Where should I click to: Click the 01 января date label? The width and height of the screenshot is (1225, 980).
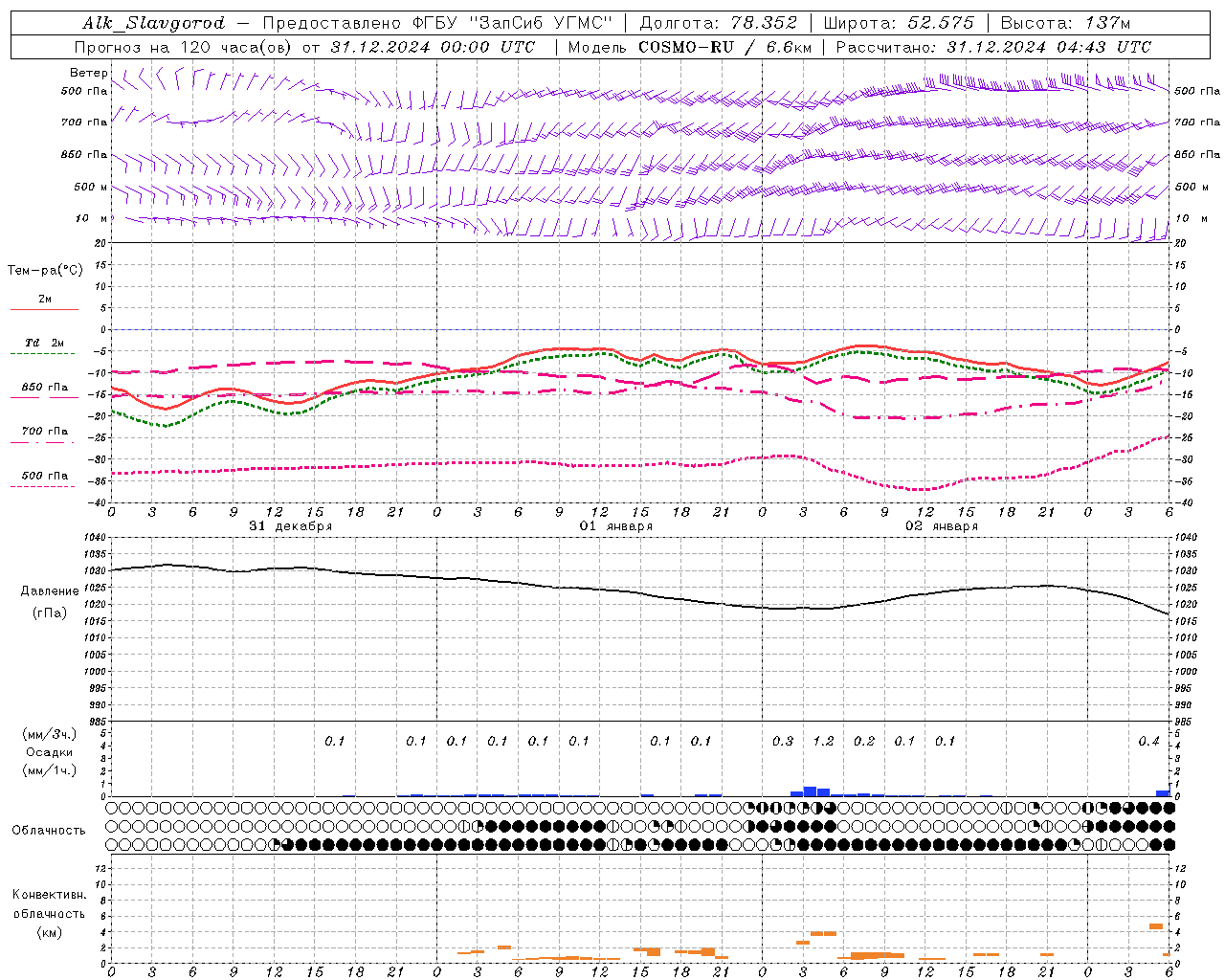tap(616, 526)
